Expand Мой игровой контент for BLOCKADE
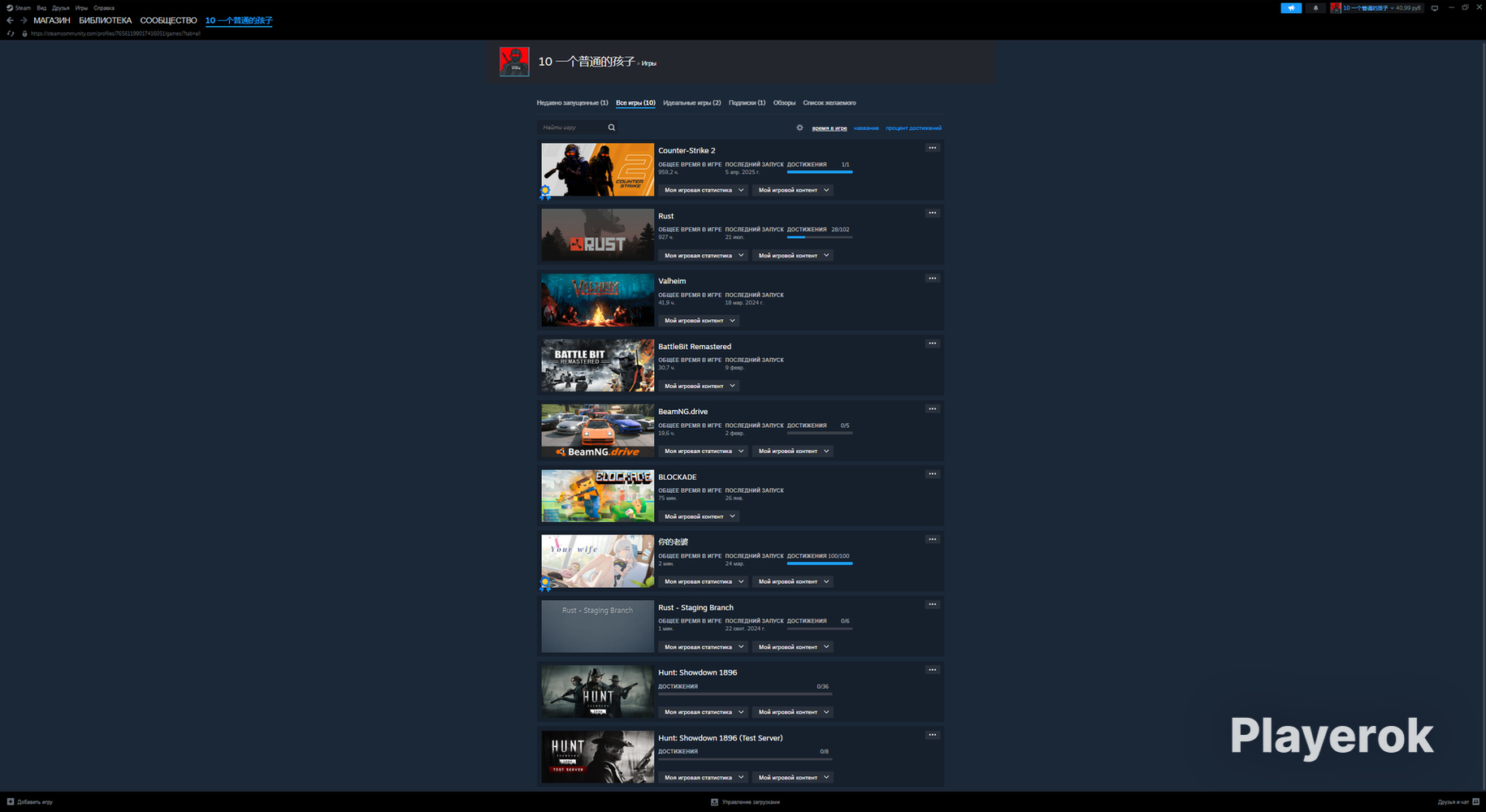The height and width of the screenshot is (812, 1486). [x=699, y=516]
